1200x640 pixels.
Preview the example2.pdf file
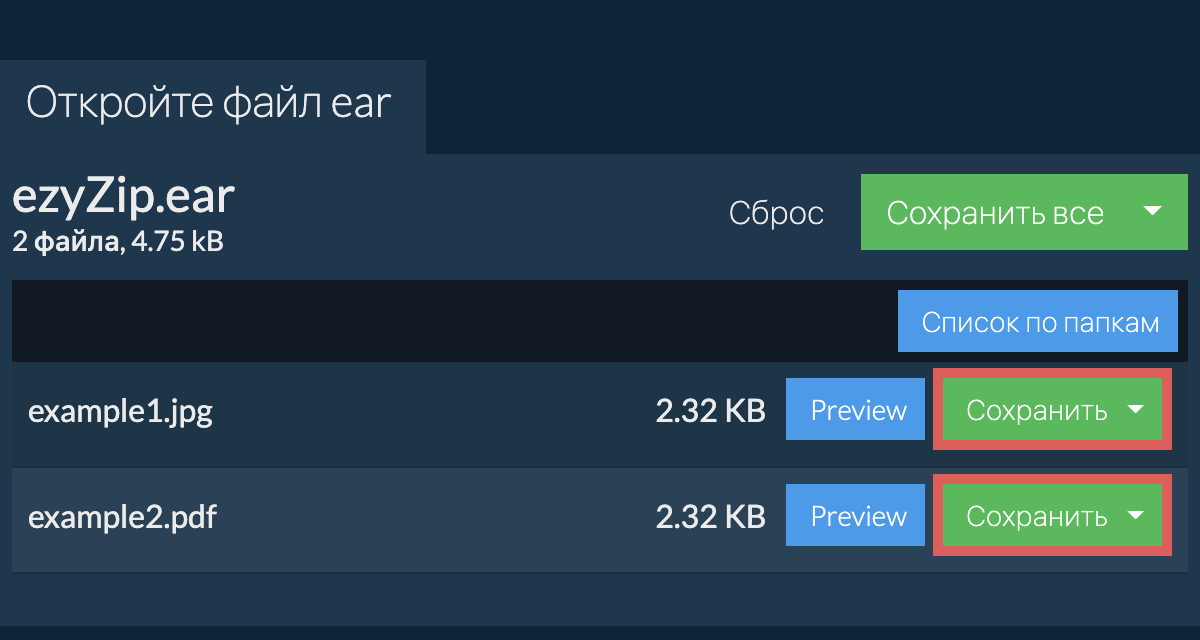point(858,516)
